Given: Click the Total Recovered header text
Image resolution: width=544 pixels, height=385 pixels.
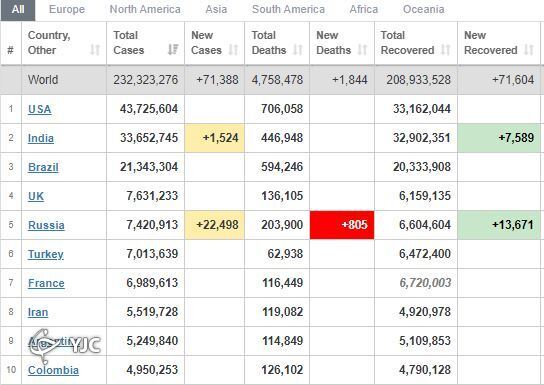Looking at the screenshot, I should tap(407, 43).
